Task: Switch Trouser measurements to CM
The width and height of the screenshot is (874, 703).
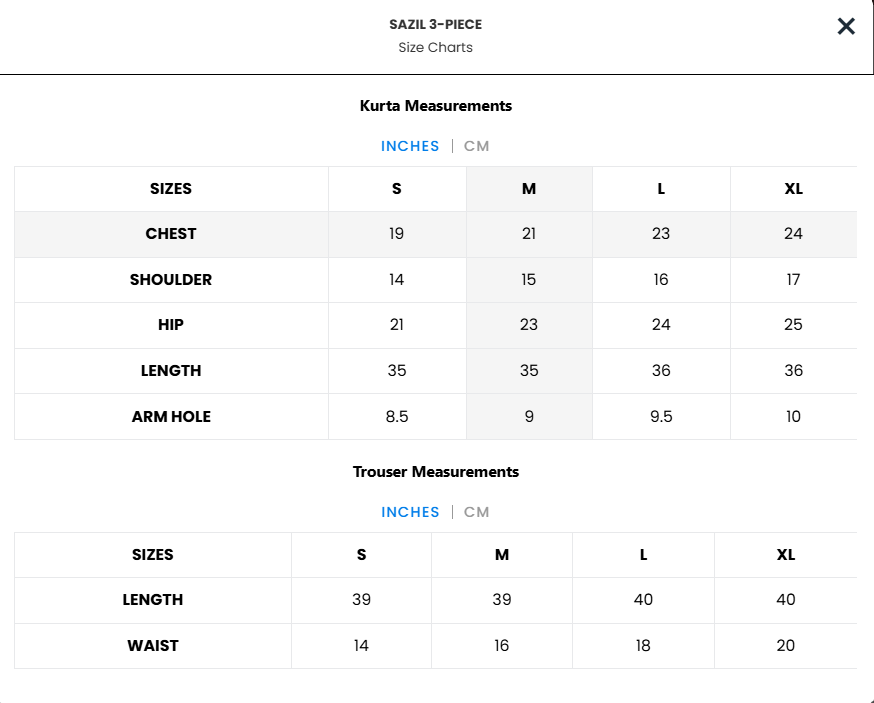Action: 477,512
